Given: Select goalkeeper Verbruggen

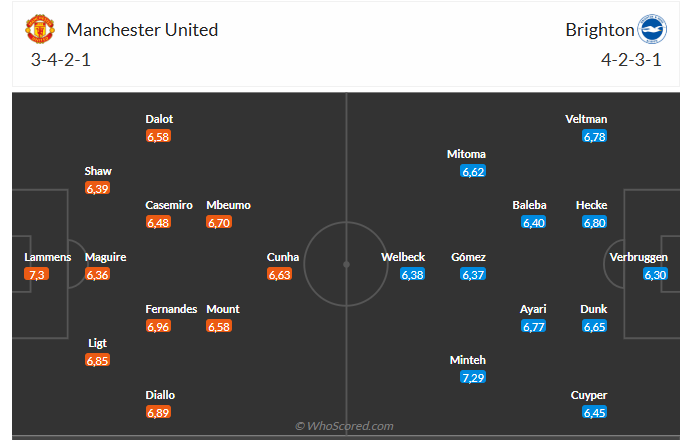Looking at the screenshot, I should (639, 257).
